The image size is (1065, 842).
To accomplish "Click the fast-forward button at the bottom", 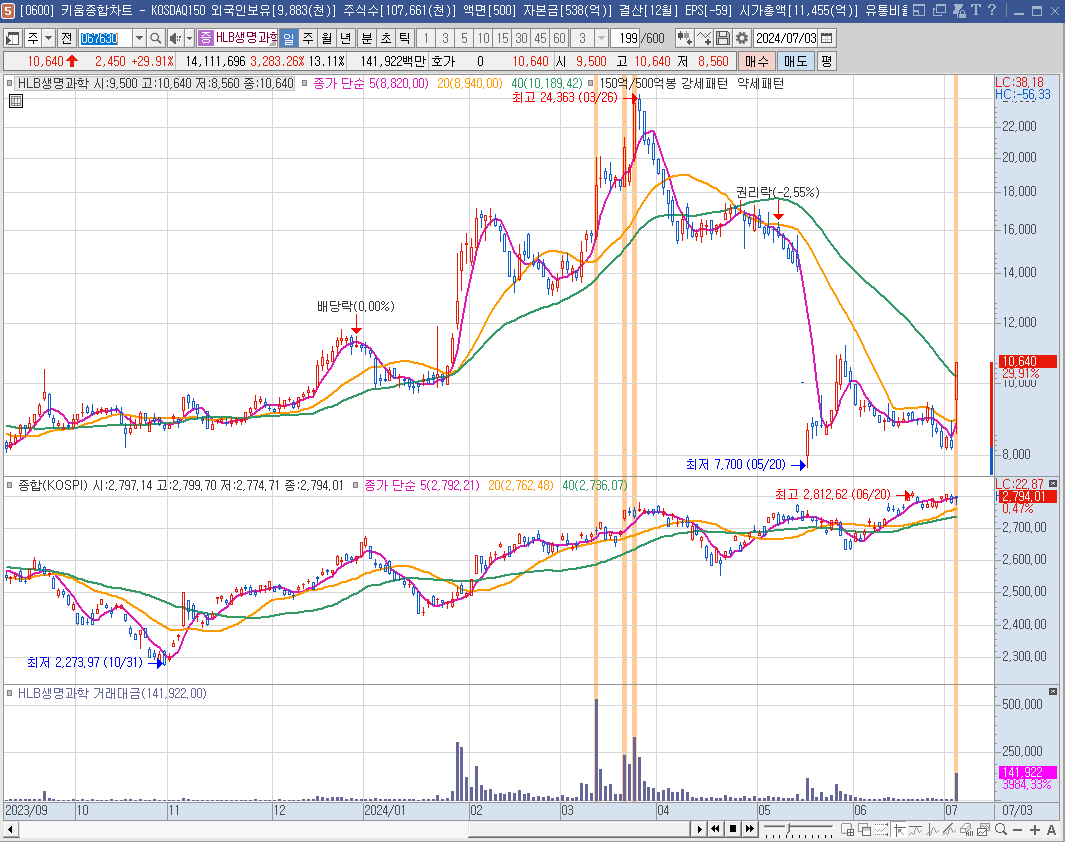I will point(750,829).
